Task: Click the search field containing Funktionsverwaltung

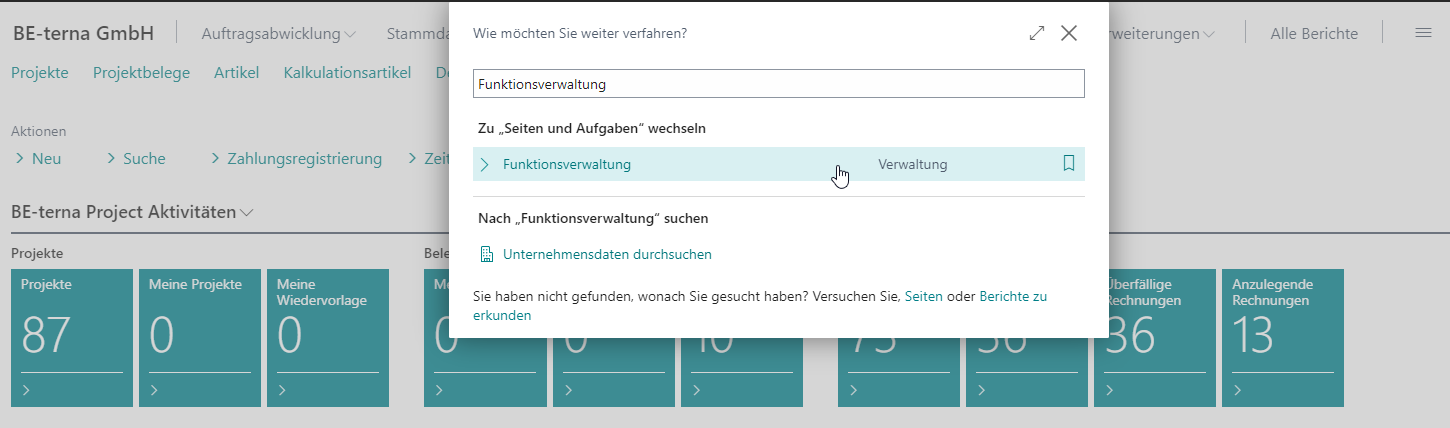Action: 778,84
